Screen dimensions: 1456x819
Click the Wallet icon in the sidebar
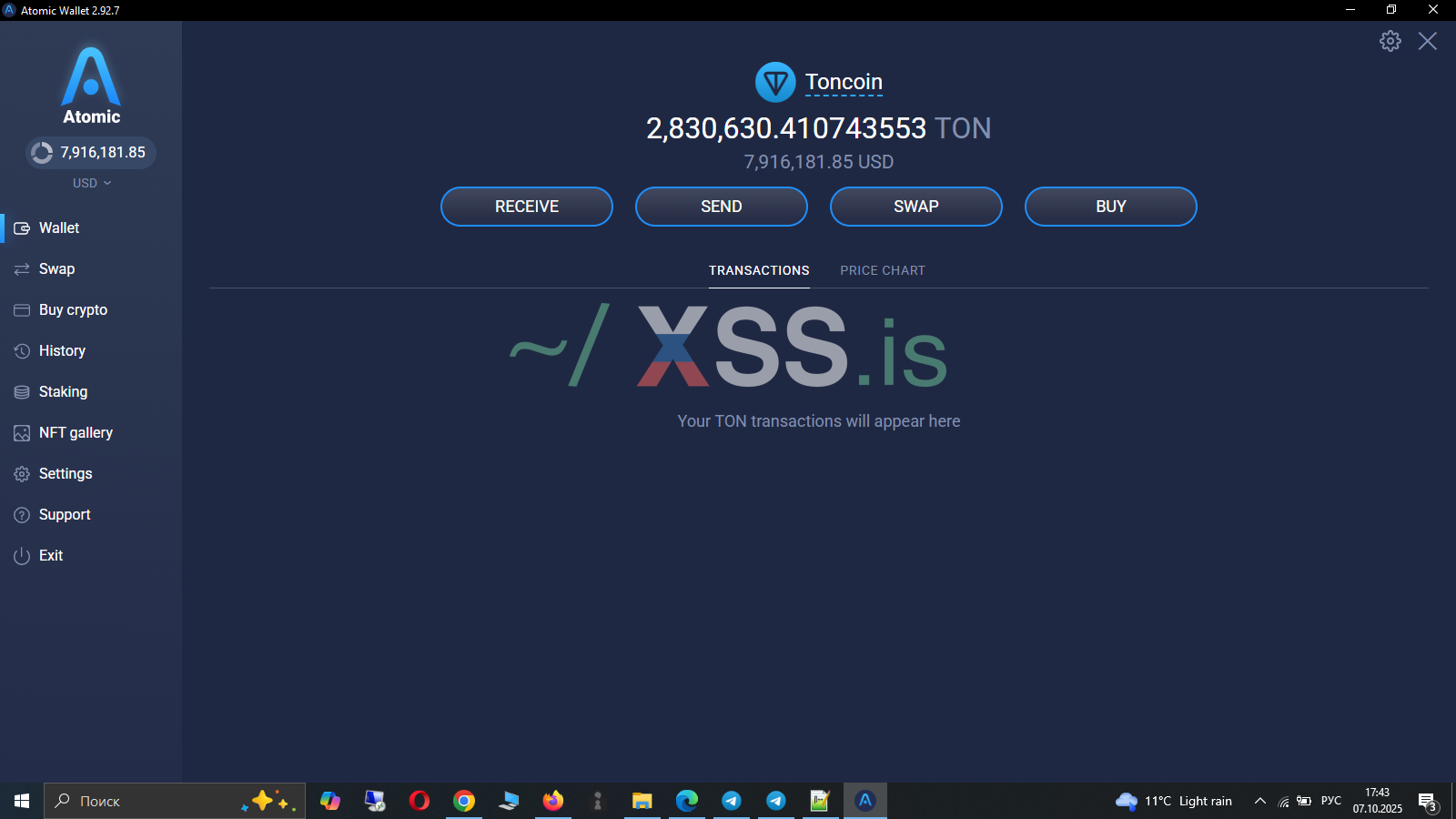[22, 228]
